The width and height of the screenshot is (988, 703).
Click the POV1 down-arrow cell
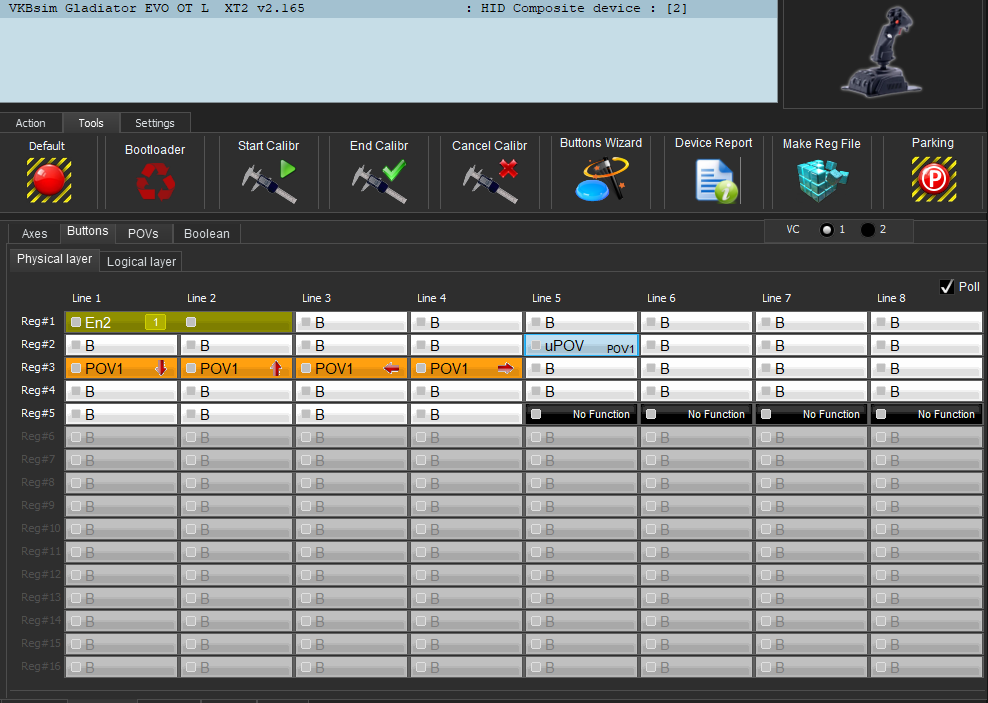click(x=121, y=369)
